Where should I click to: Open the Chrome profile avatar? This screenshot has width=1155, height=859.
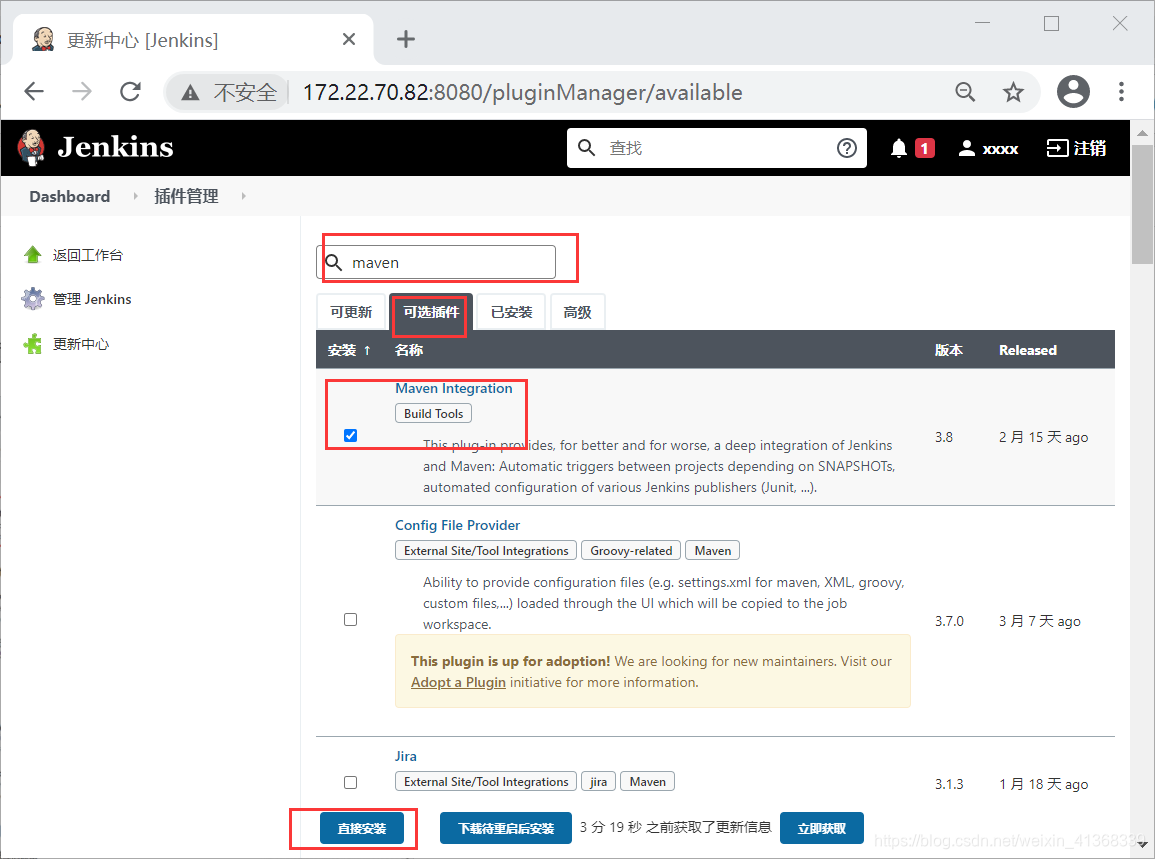(x=1073, y=91)
